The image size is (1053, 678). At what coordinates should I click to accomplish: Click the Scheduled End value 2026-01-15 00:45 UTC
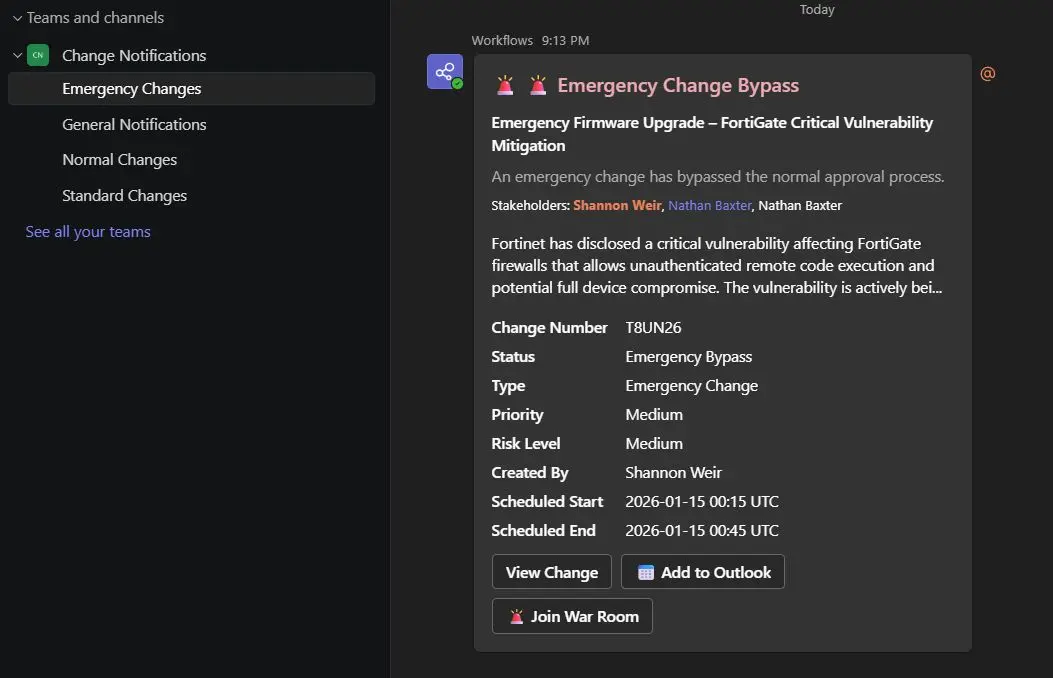702,530
